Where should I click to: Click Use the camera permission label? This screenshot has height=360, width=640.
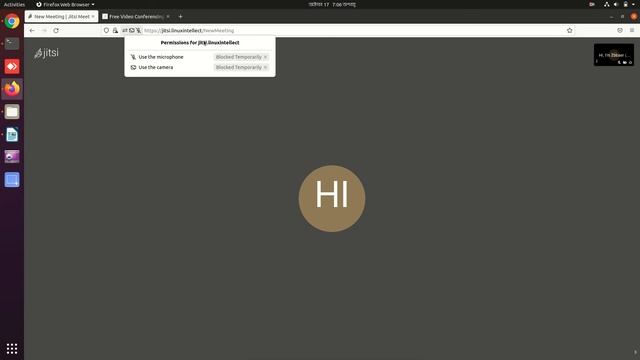point(156,67)
